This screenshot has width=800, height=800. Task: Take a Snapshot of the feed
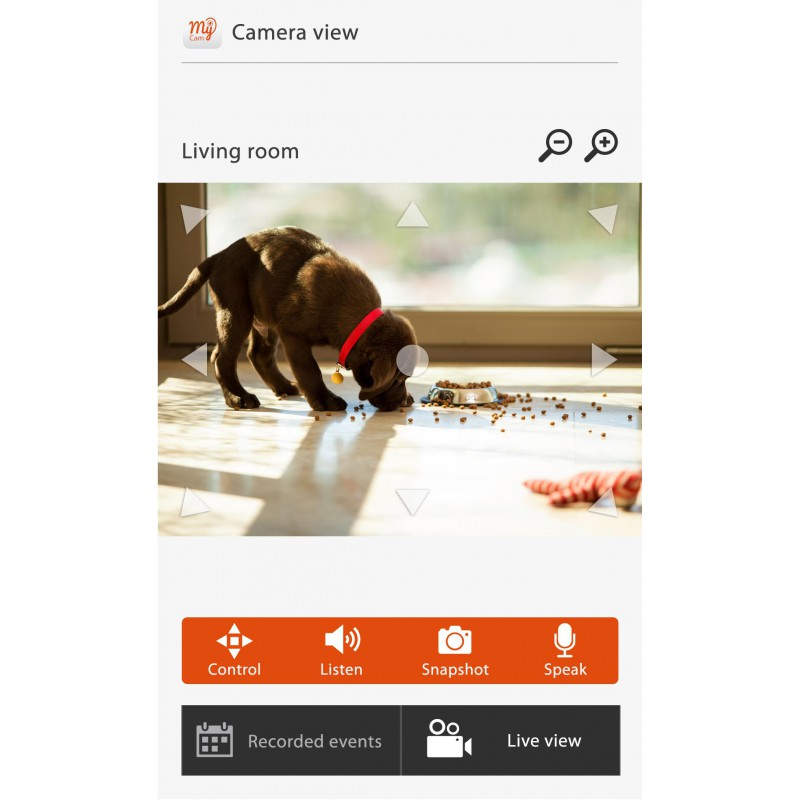click(x=455, y=651)
